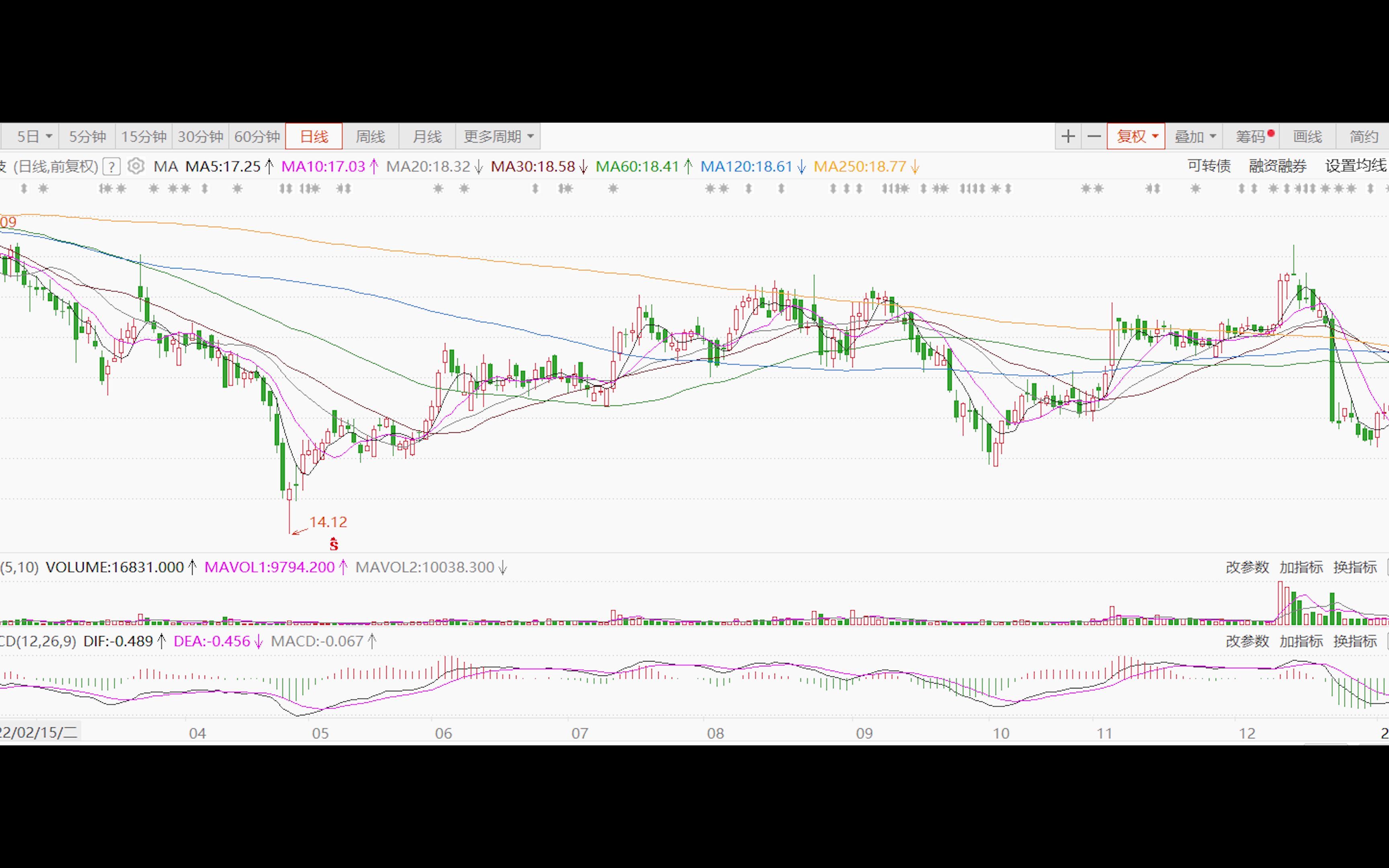Click the MA indicator name label
Viewport: 1389px width, 868px height.
pos(166,166)
